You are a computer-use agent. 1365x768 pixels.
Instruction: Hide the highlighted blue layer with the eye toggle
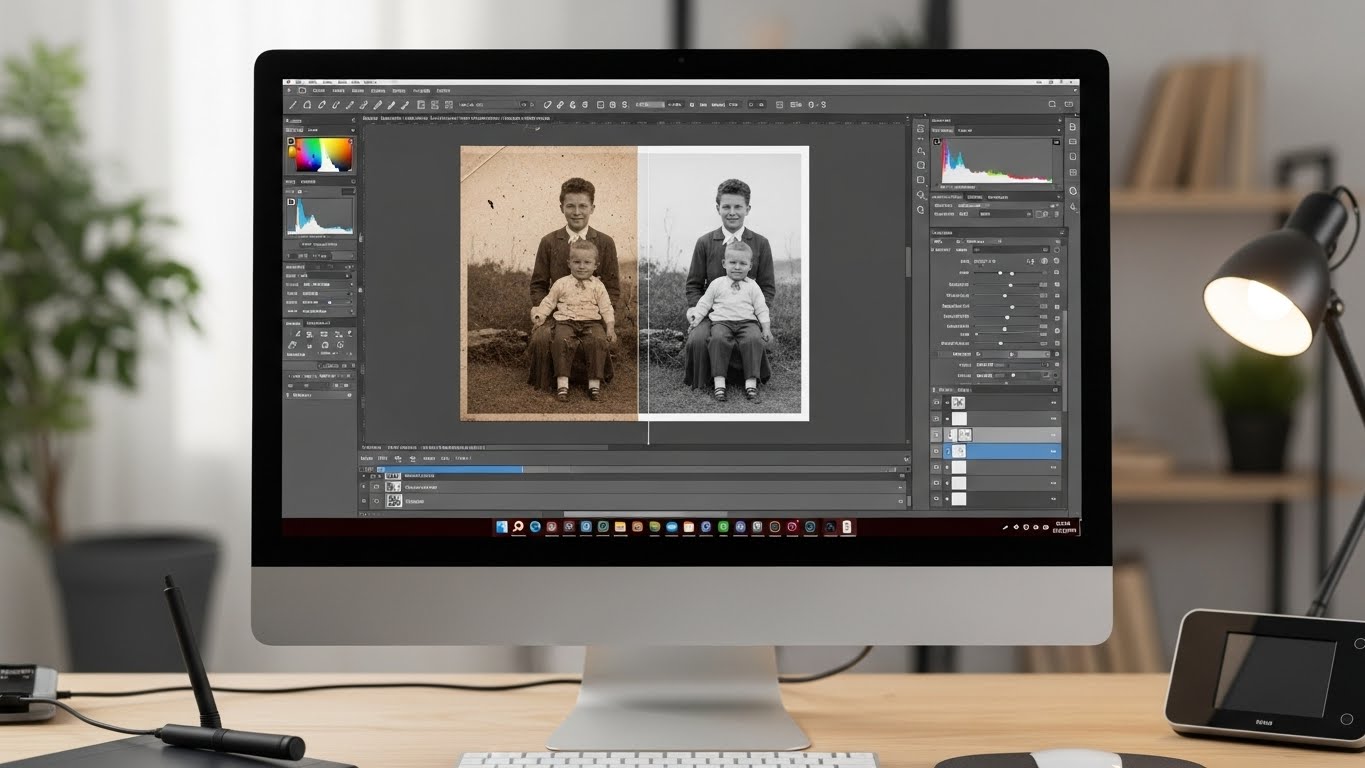pos(947,451)
